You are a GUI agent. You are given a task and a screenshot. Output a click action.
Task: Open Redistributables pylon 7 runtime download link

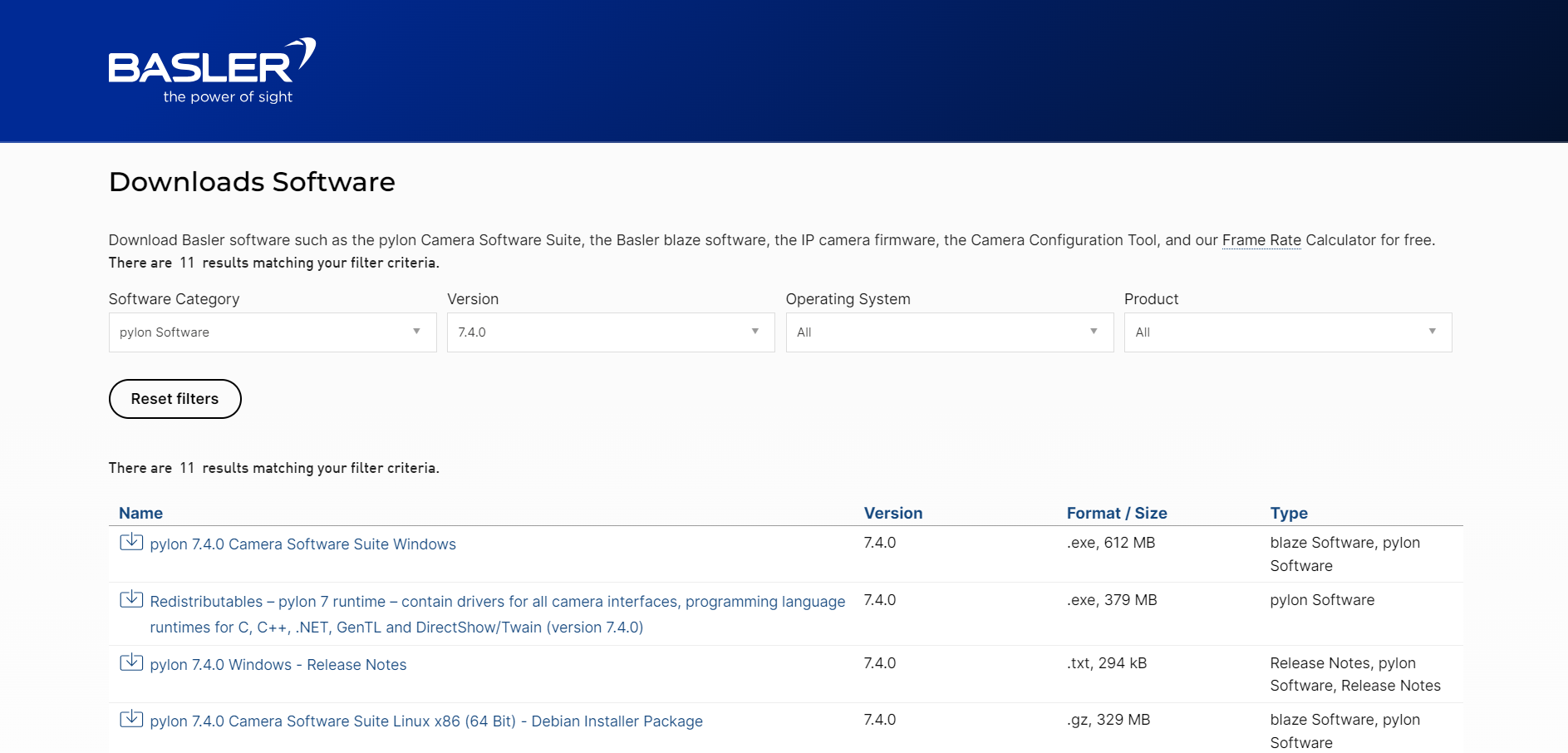click(497, 614)
